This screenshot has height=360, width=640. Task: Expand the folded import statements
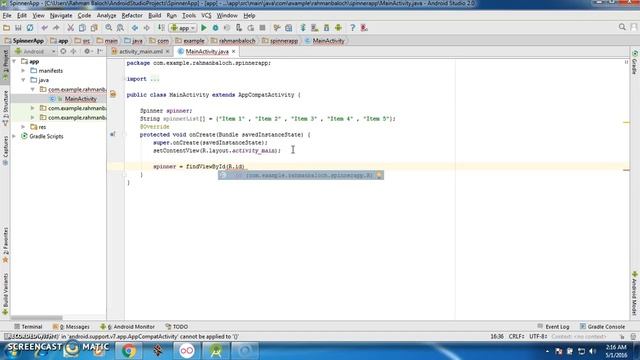click(155, 79)
